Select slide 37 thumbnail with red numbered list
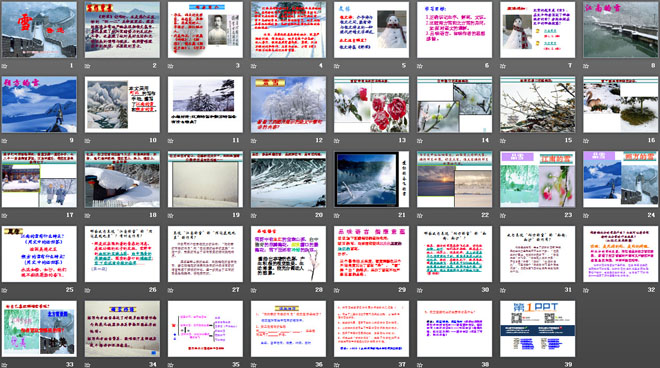 pyautogui.click(x=371, y=329)
